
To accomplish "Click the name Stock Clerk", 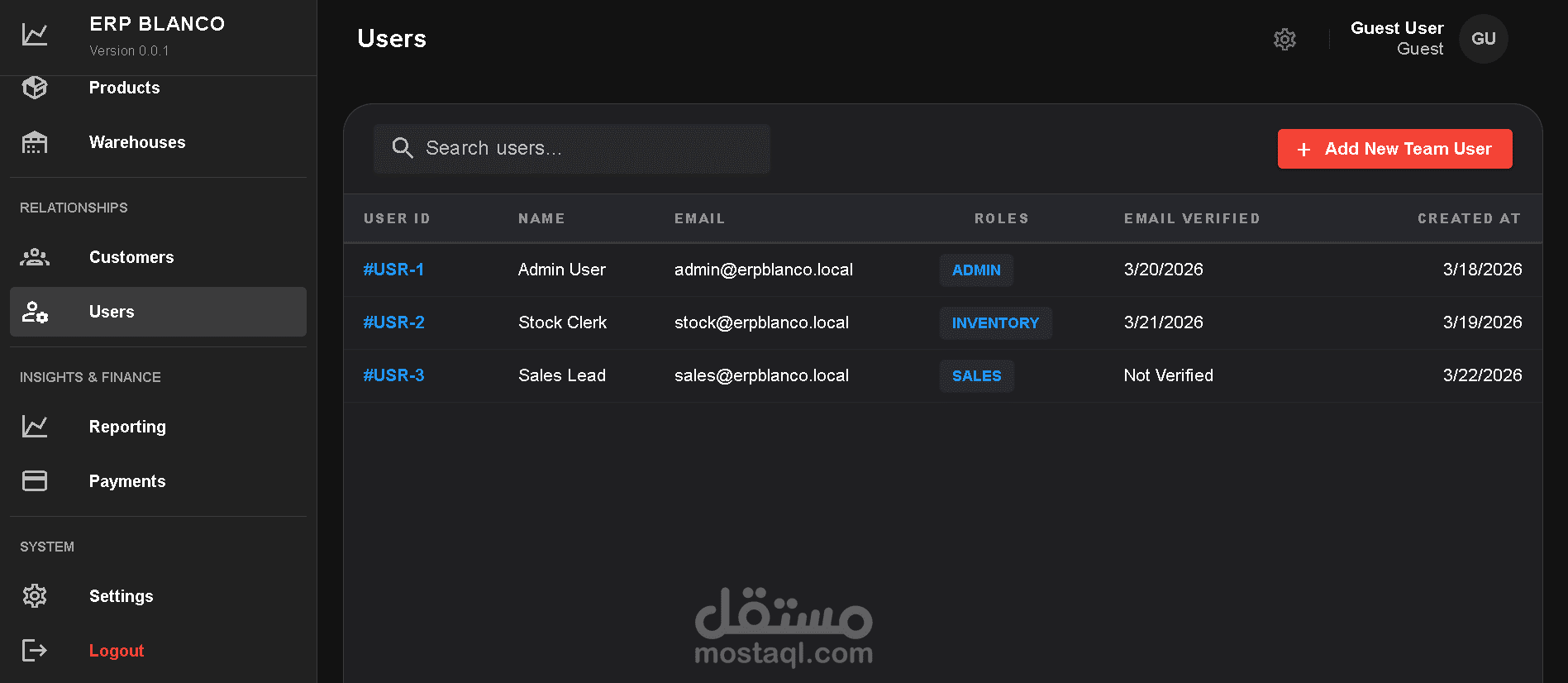I will [562, 322].
